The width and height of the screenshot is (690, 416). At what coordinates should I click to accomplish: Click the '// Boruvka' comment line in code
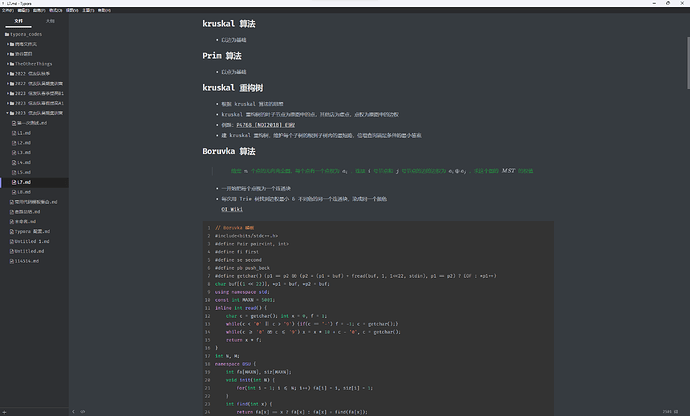tap(235, 228)
